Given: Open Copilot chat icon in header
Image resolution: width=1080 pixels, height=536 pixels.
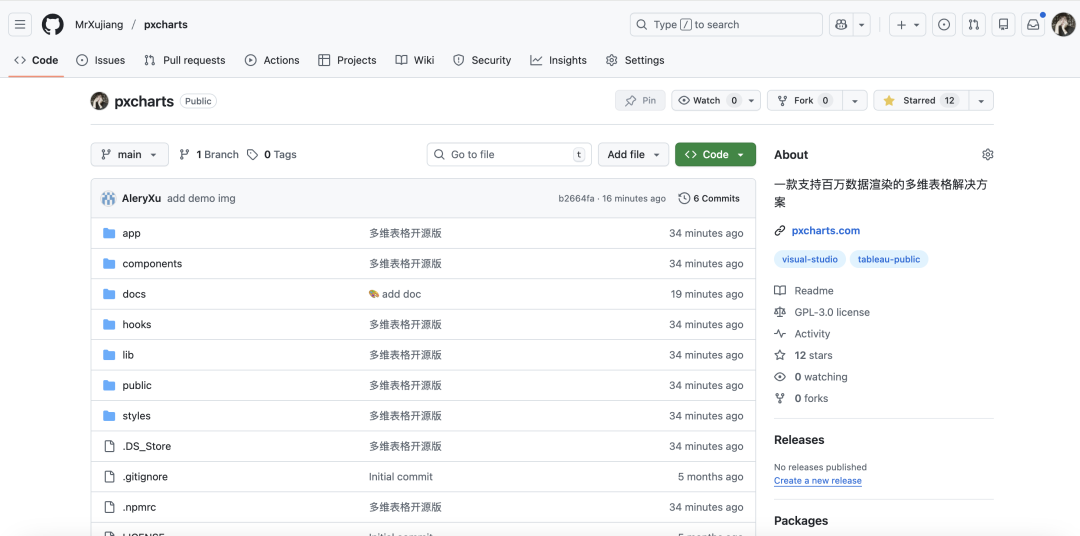Looking at the screenshot, I should click(x=841, y=25).
